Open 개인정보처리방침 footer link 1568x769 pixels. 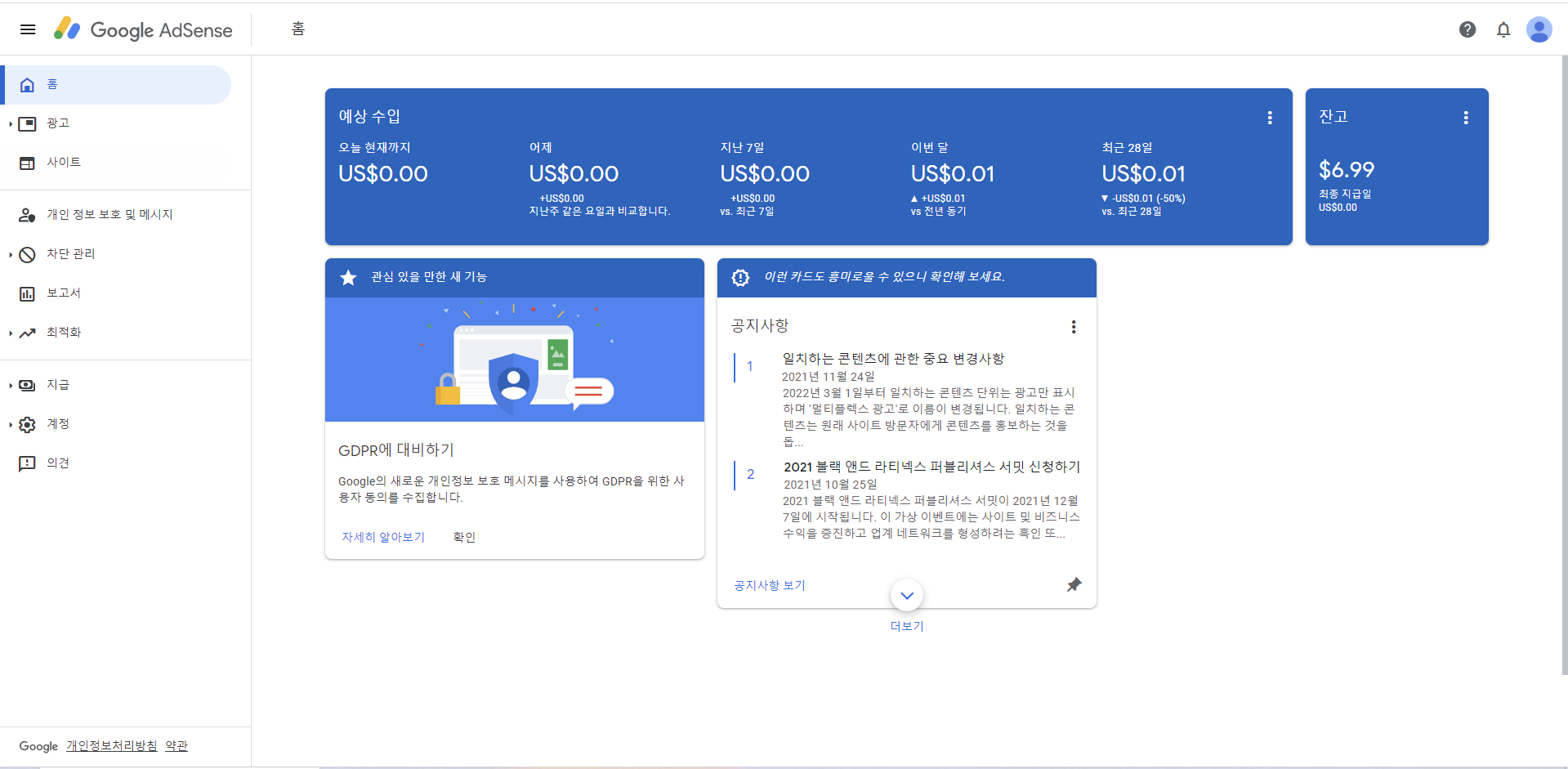(112, 746)
